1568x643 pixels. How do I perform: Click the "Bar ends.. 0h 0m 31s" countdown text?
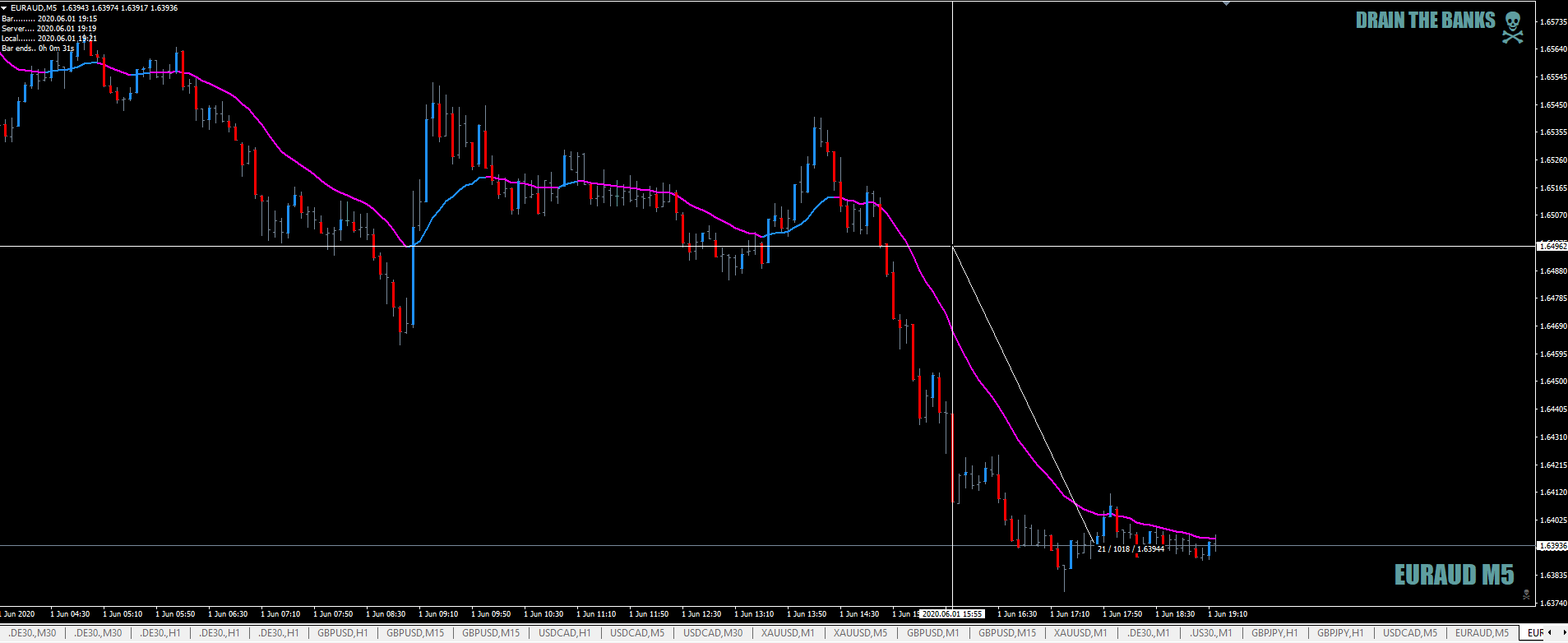(x=38, y=49)
